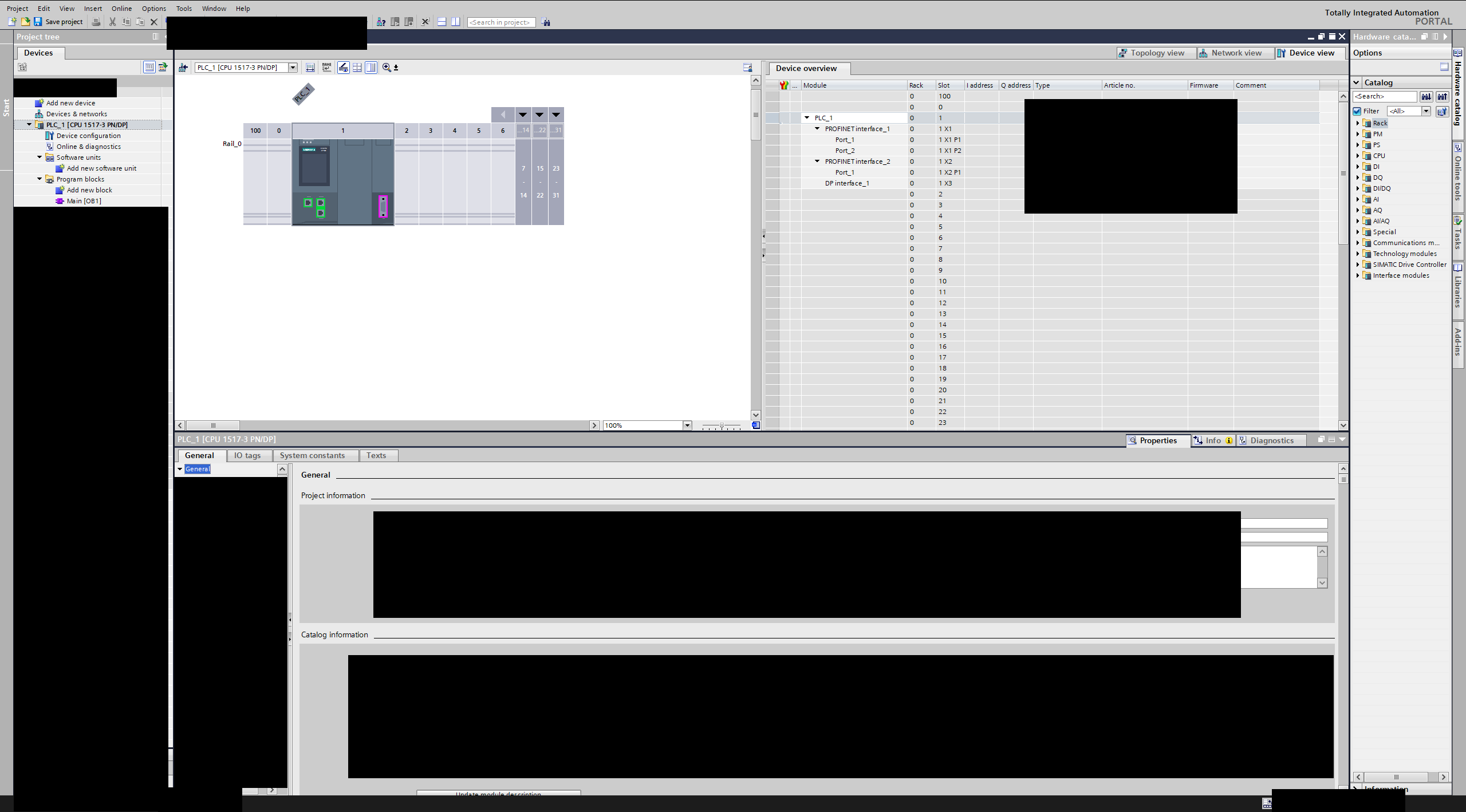Switch to Network view tab

pos(1235,53)
